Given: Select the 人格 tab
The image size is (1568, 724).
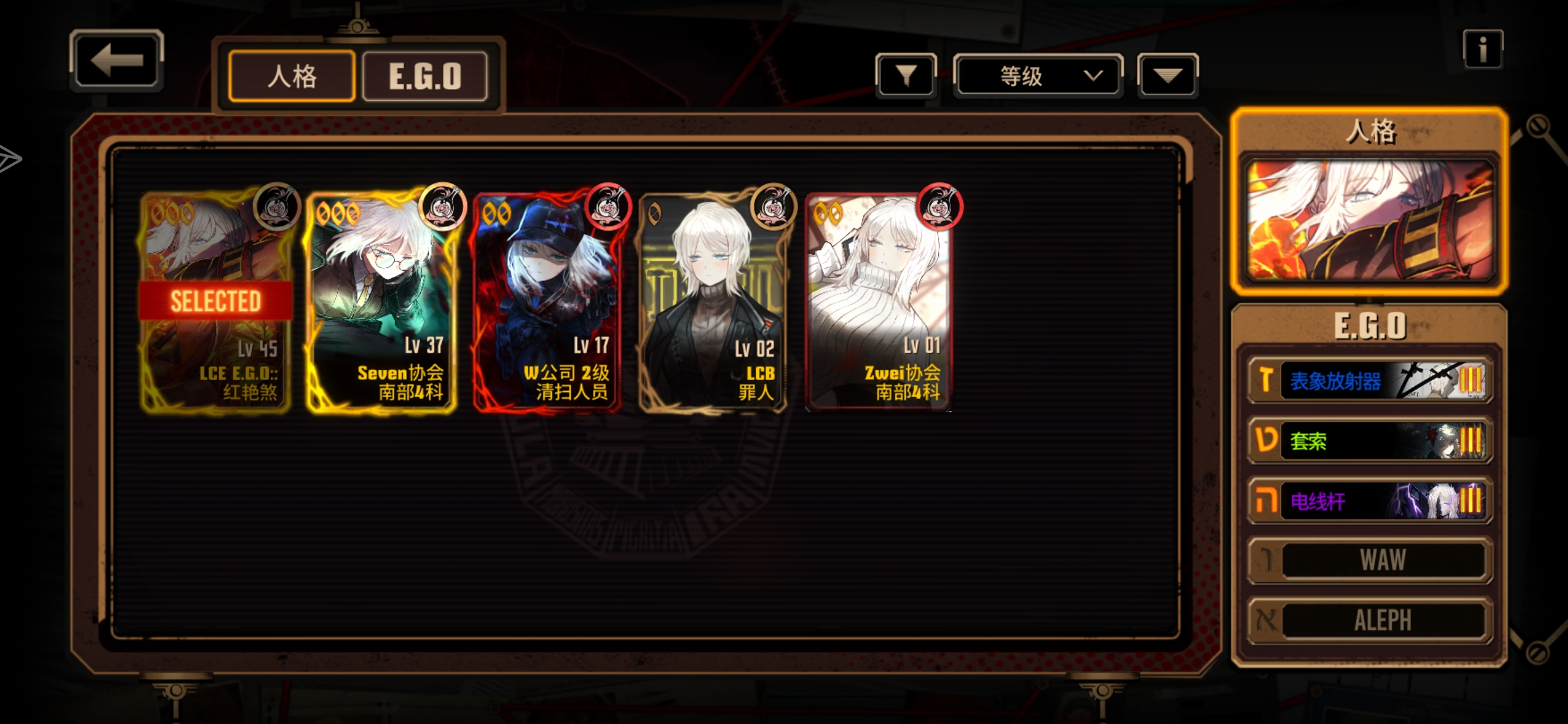Looking at the screenshot, I should click(x=292, y=76).
